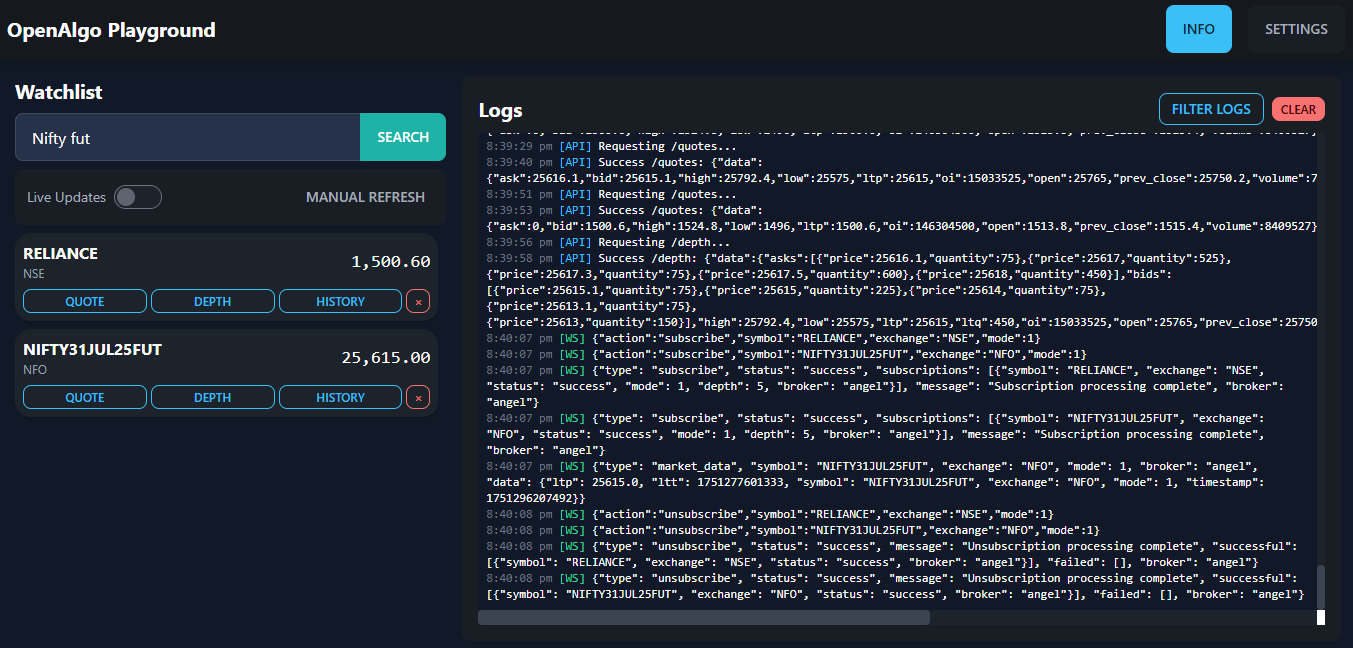Open the INFO tab
The width and height of the screenshot is (1353, 648).
1198,29
